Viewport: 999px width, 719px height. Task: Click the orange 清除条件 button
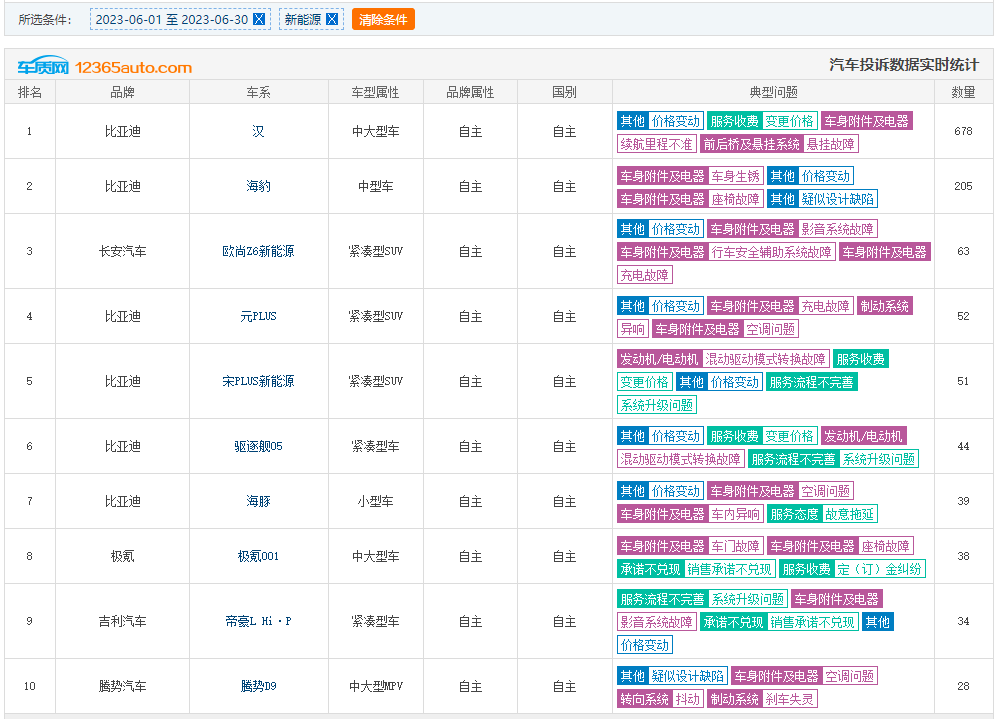coord(383,20)
